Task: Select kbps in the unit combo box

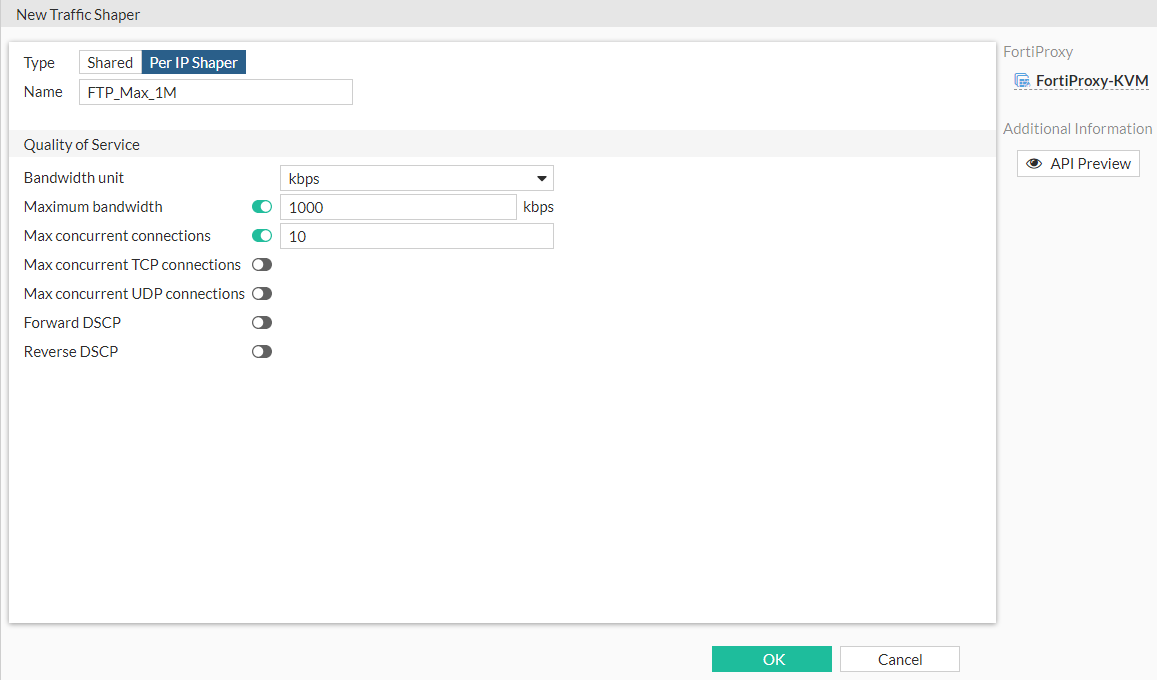Action: click(x=416, y=178)
